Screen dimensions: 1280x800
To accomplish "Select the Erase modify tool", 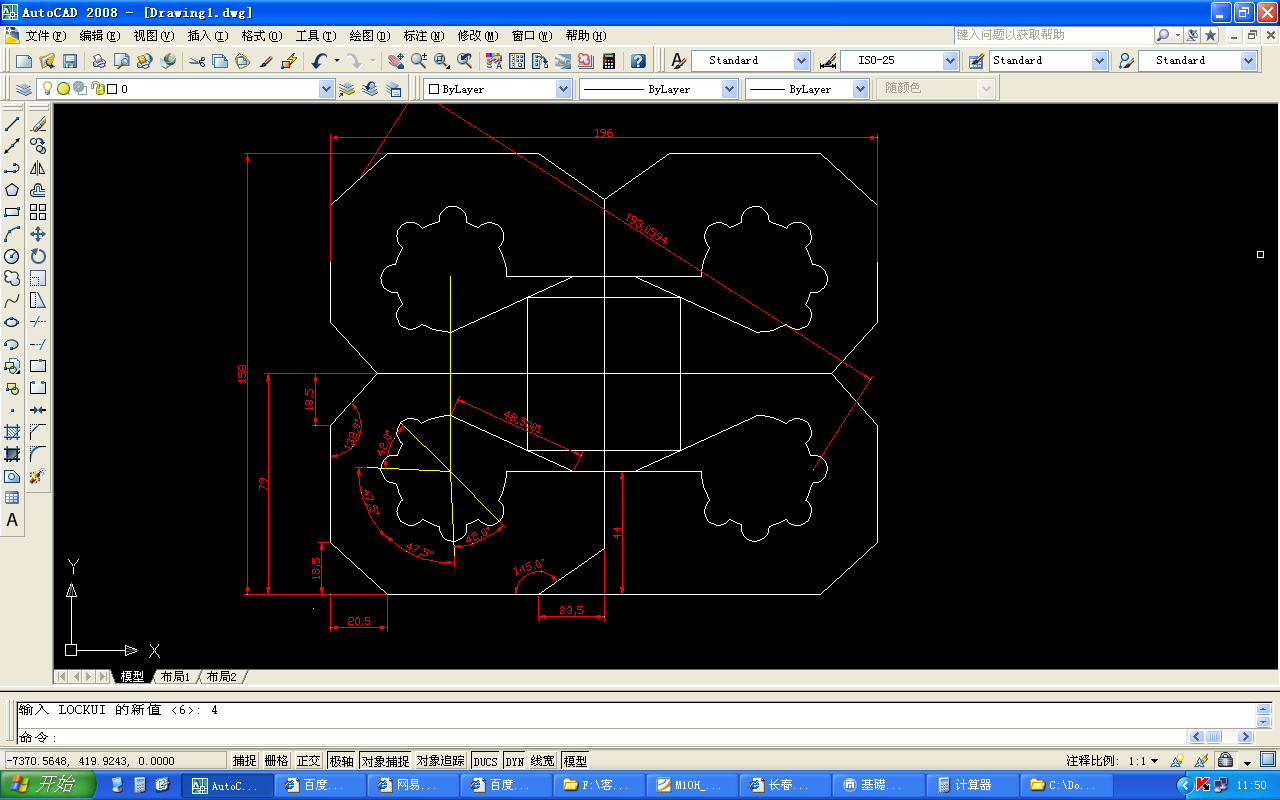I will (x=38, y=124).
